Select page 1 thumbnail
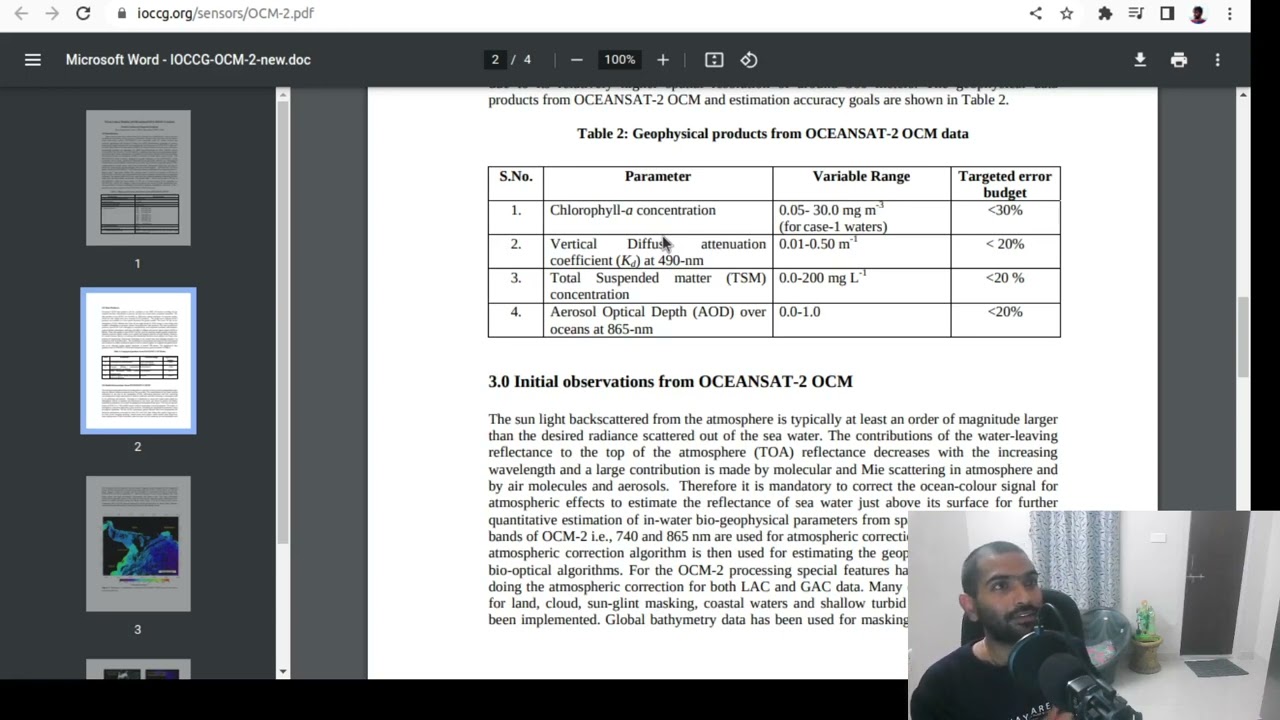The width and height of the screenshot is (1280, 720). 138,178
